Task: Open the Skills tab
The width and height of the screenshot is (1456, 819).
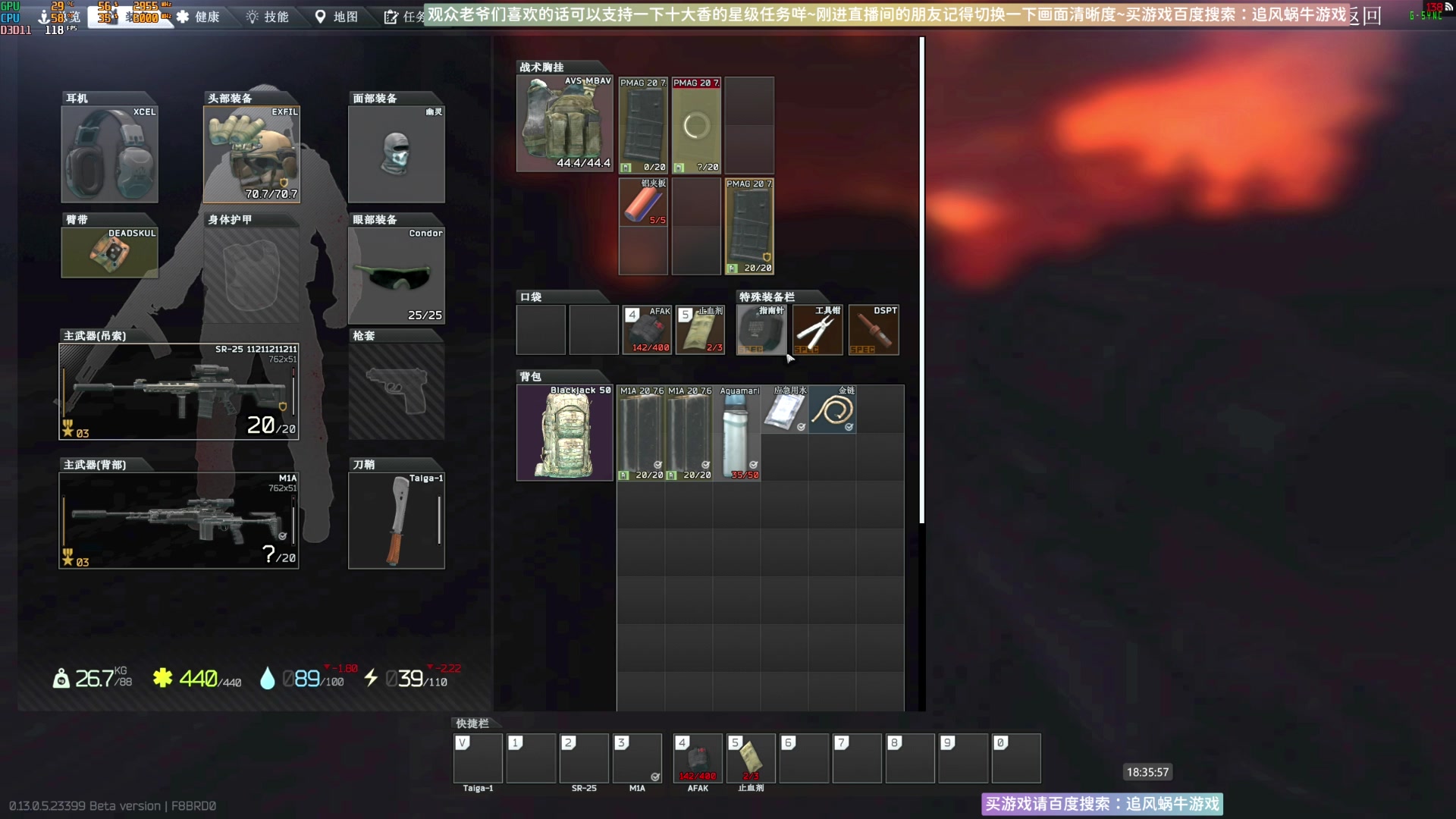Action: pyautogui.click(x=268, y=17)
